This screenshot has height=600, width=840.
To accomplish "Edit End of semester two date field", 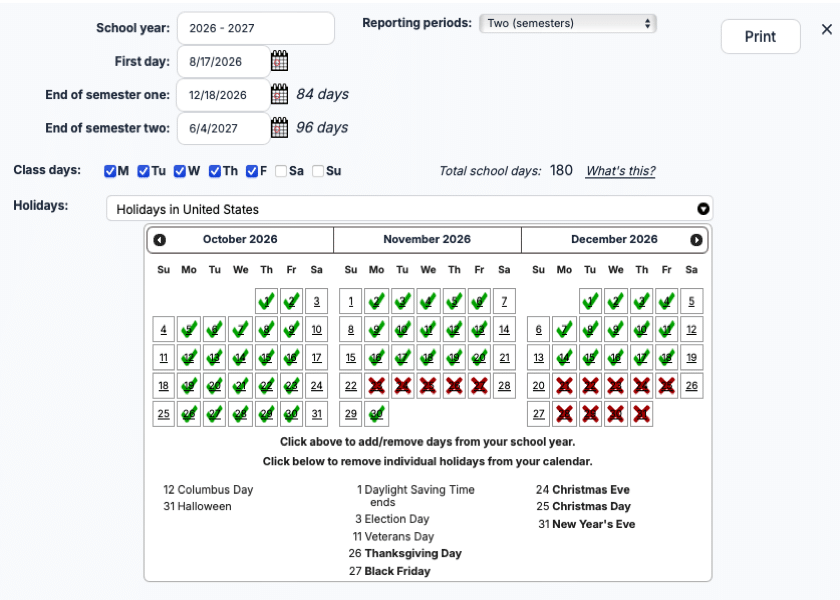I will coord(224,128).
